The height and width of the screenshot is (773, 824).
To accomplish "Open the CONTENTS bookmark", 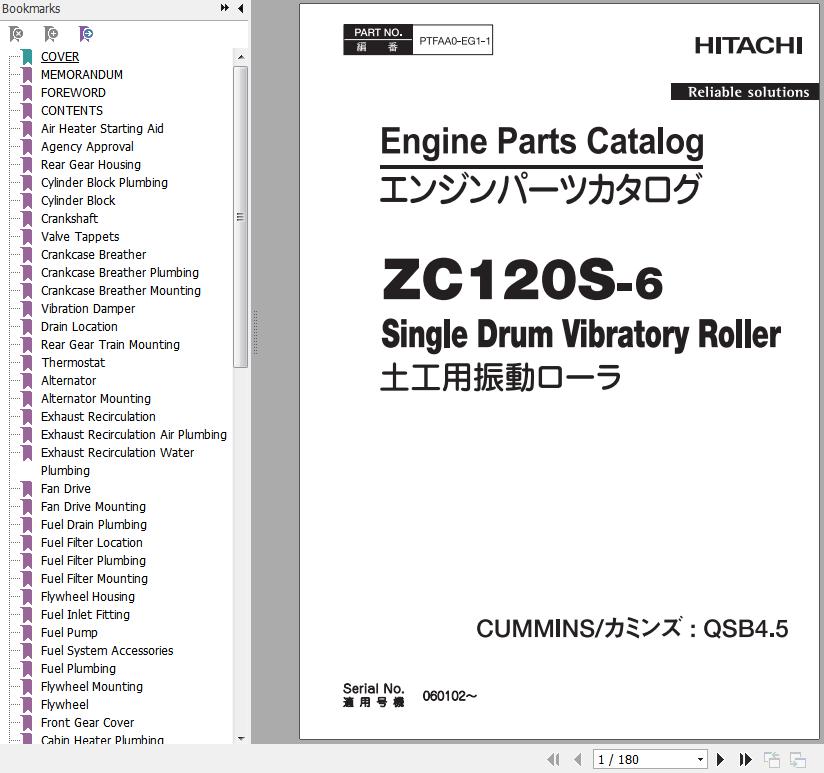I will 72,110.
